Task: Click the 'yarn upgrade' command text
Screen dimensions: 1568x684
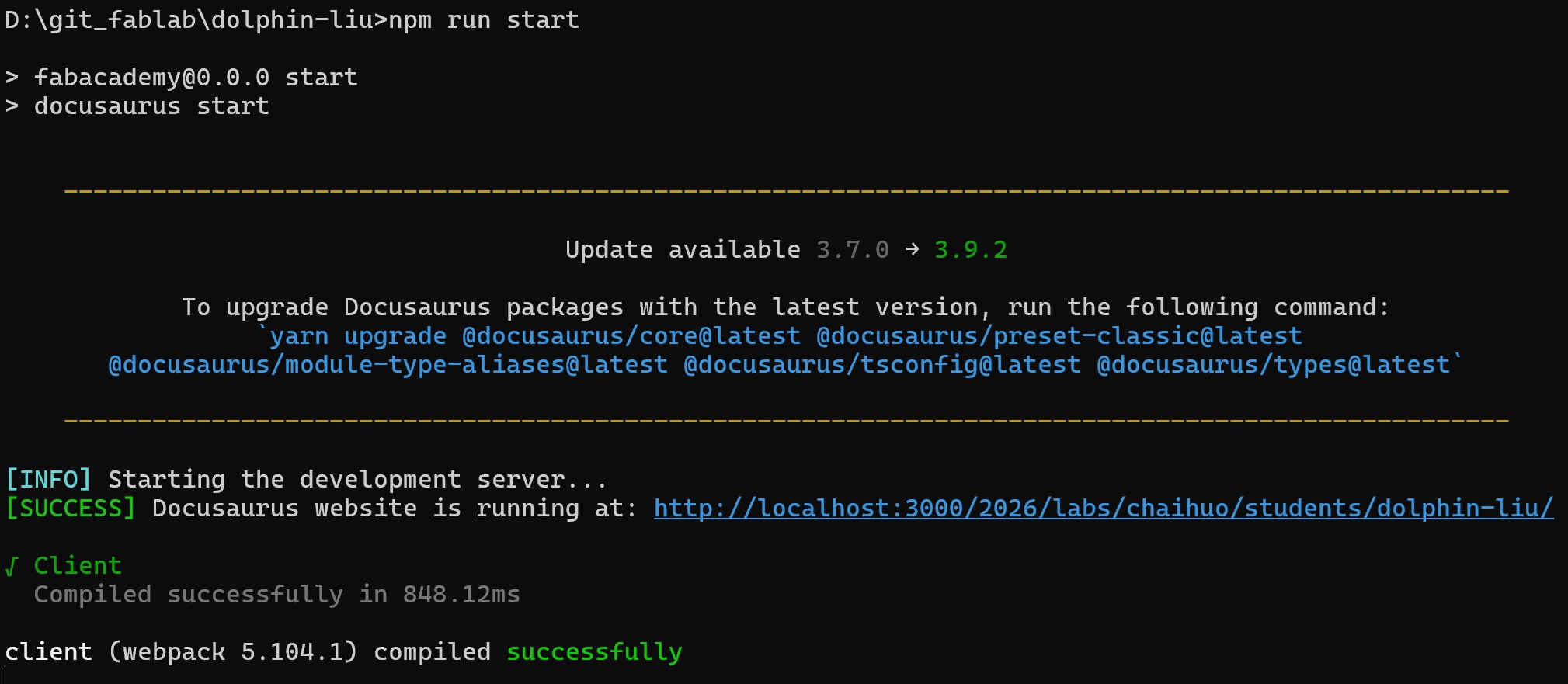Action: coord(357,336)
